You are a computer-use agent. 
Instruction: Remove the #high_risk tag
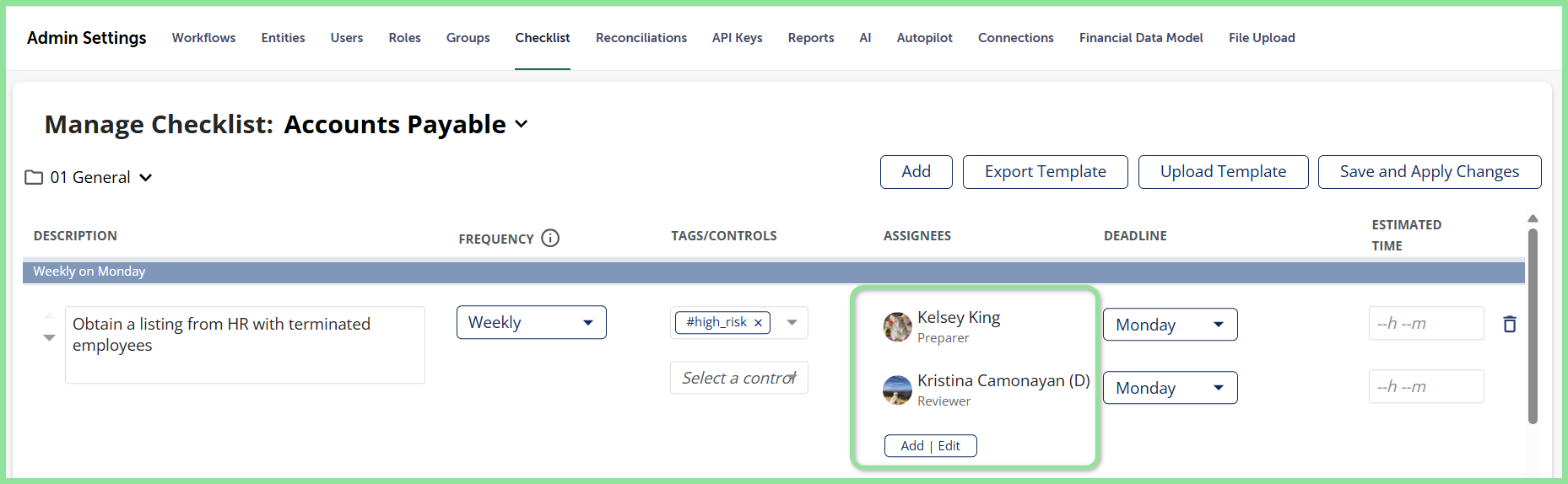click(x=758, y=322)
